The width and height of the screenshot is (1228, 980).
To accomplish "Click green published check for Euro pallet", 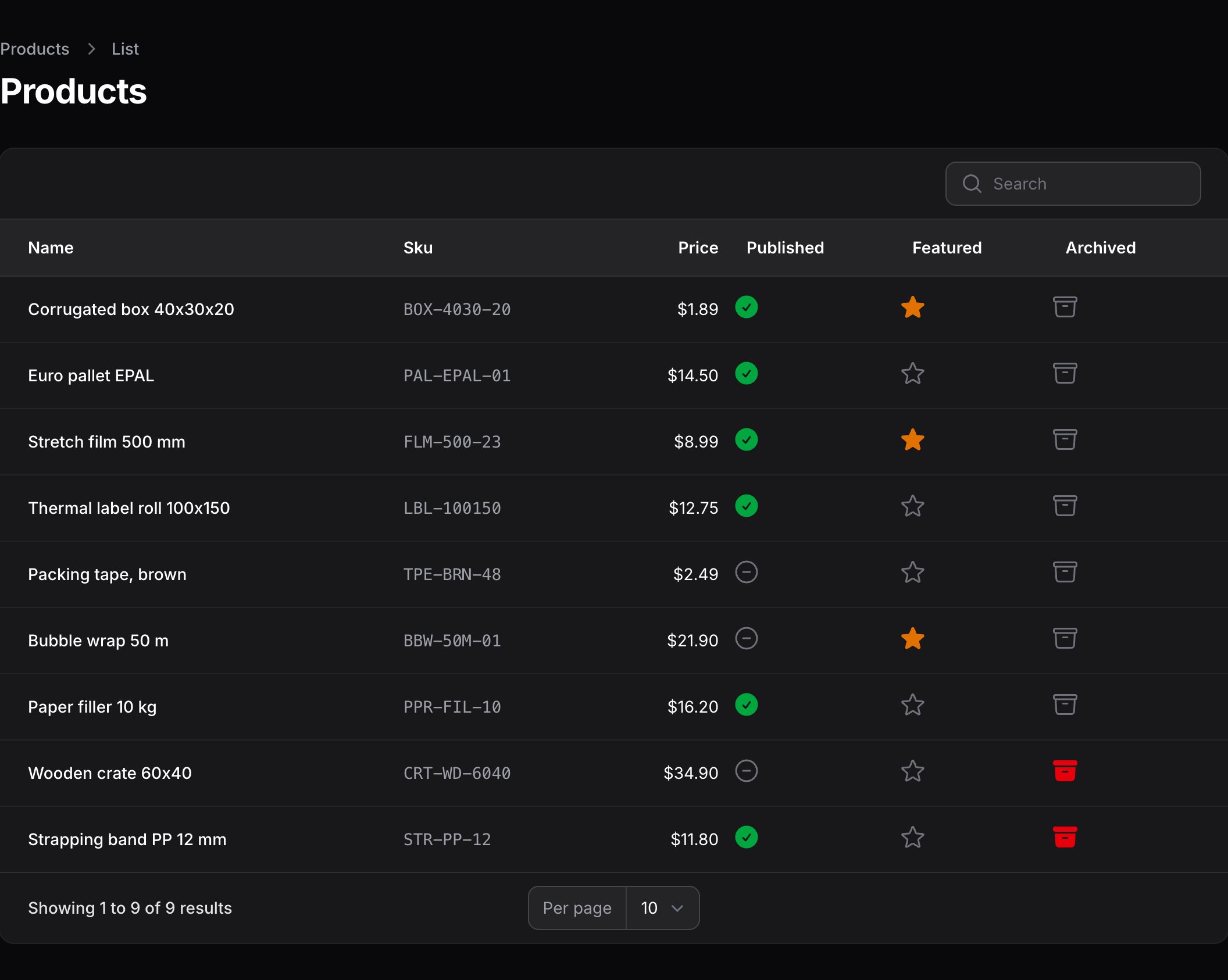I will pyautogui.click(x=746, y=374).
